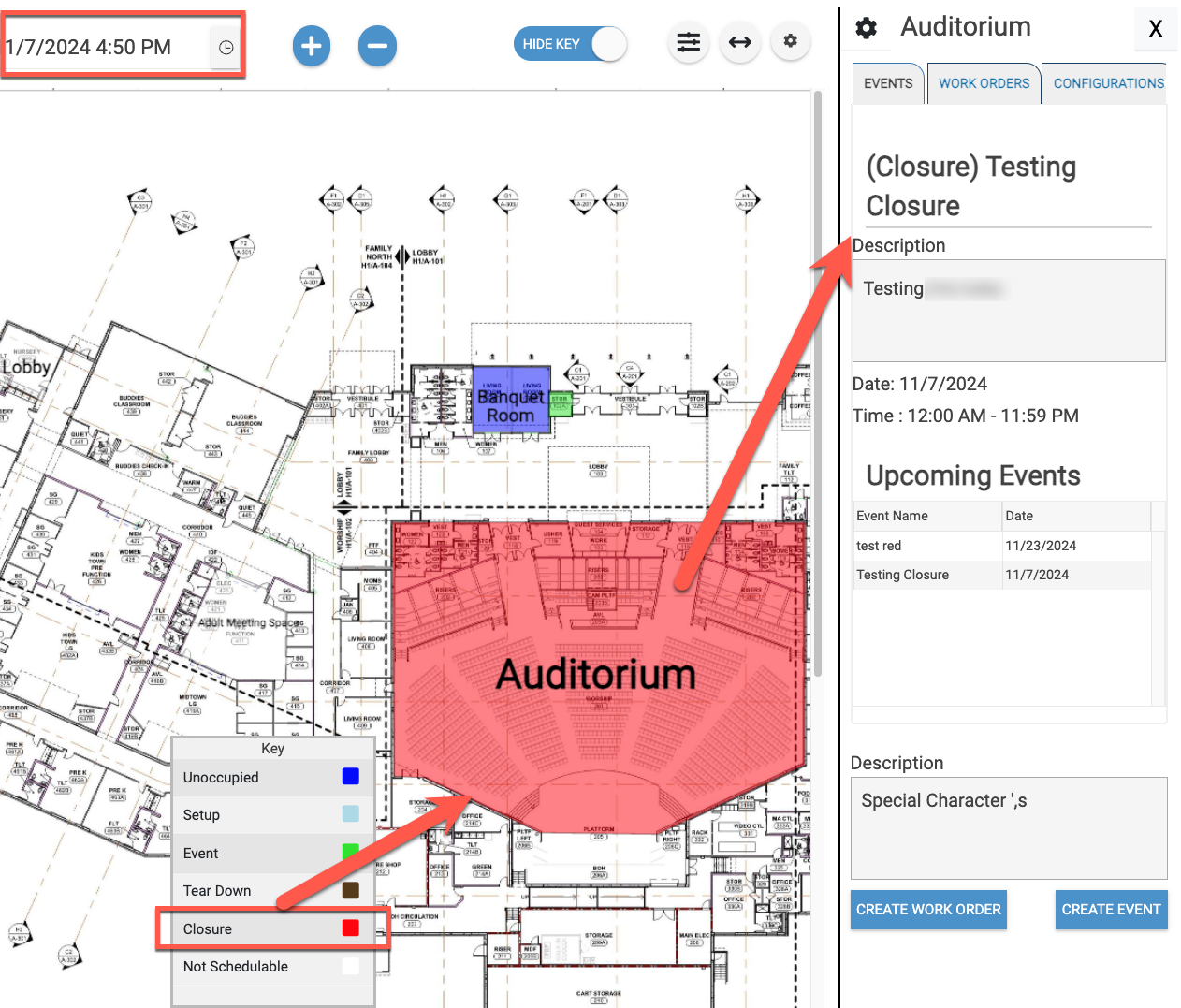Open the Configurations tab
This screenshot has width=1181, height=1008.
(1108, 83)
